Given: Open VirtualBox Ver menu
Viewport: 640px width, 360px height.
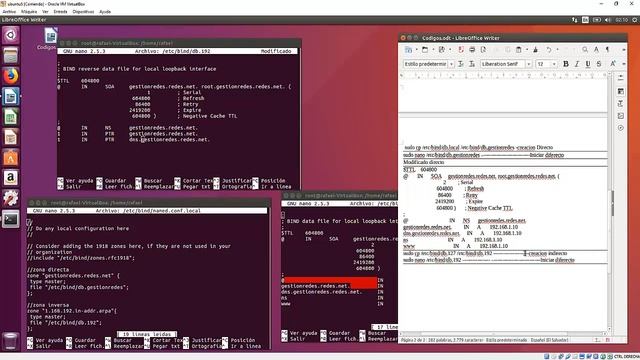Looking at the screenshot, I should pyautogui.click(x=45, y=12).
